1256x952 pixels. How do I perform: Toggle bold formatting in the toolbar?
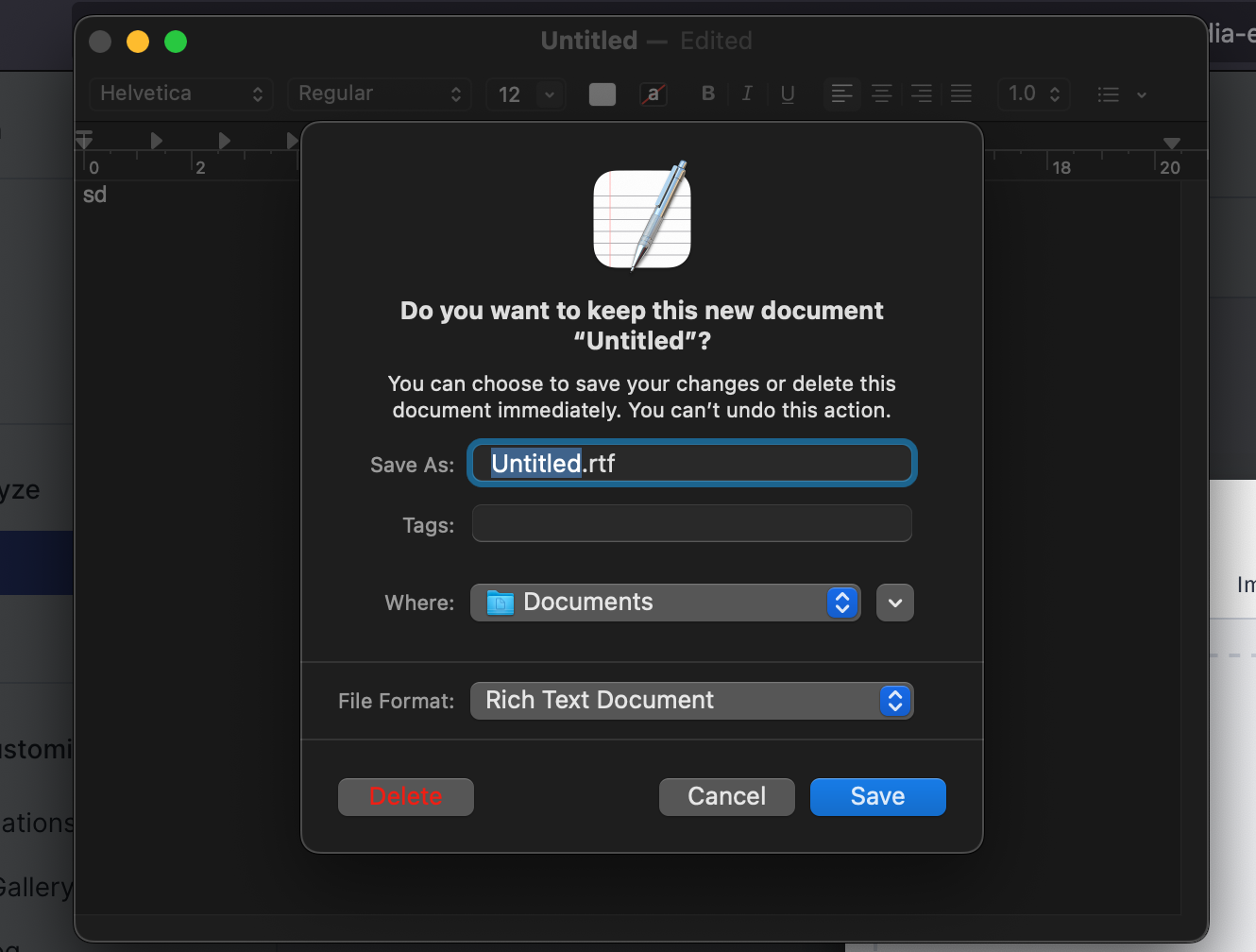(x=707, y=93)
